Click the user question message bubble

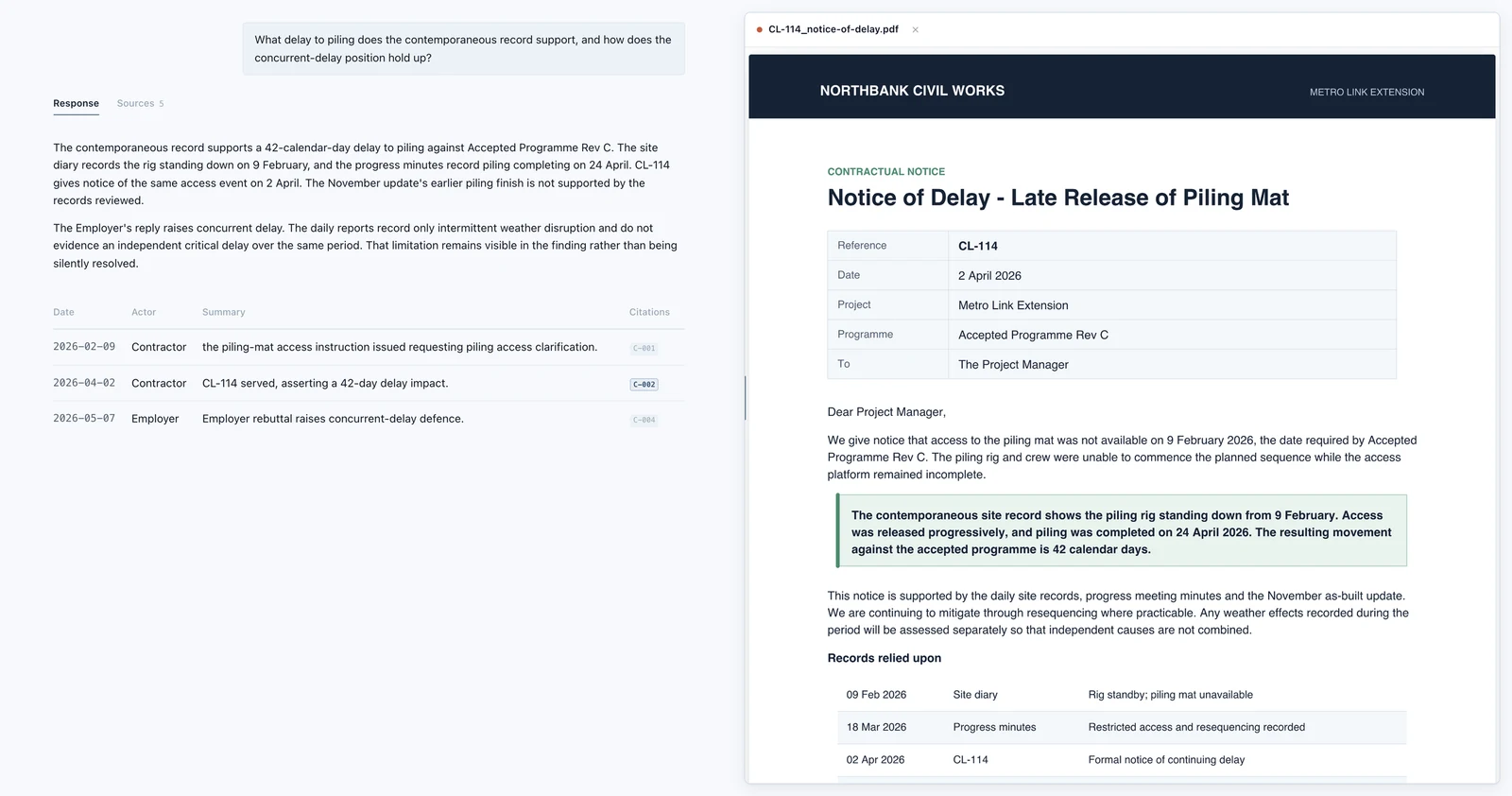[x=463, y=48]
